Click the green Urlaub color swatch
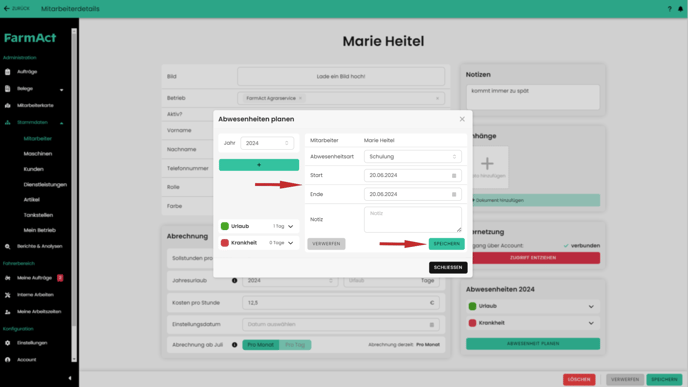 225,226
